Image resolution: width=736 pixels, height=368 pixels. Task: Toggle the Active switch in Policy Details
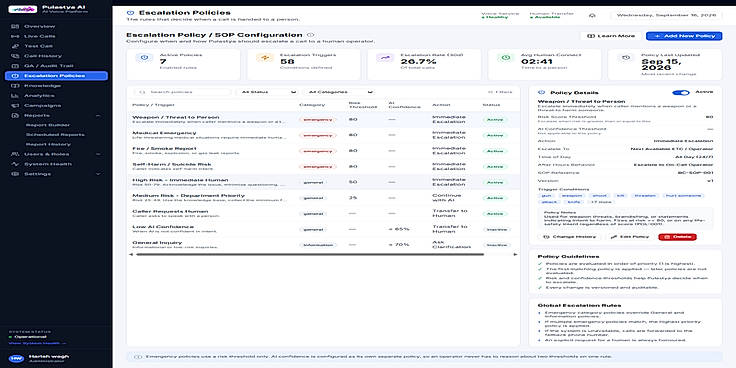(681, 93)
